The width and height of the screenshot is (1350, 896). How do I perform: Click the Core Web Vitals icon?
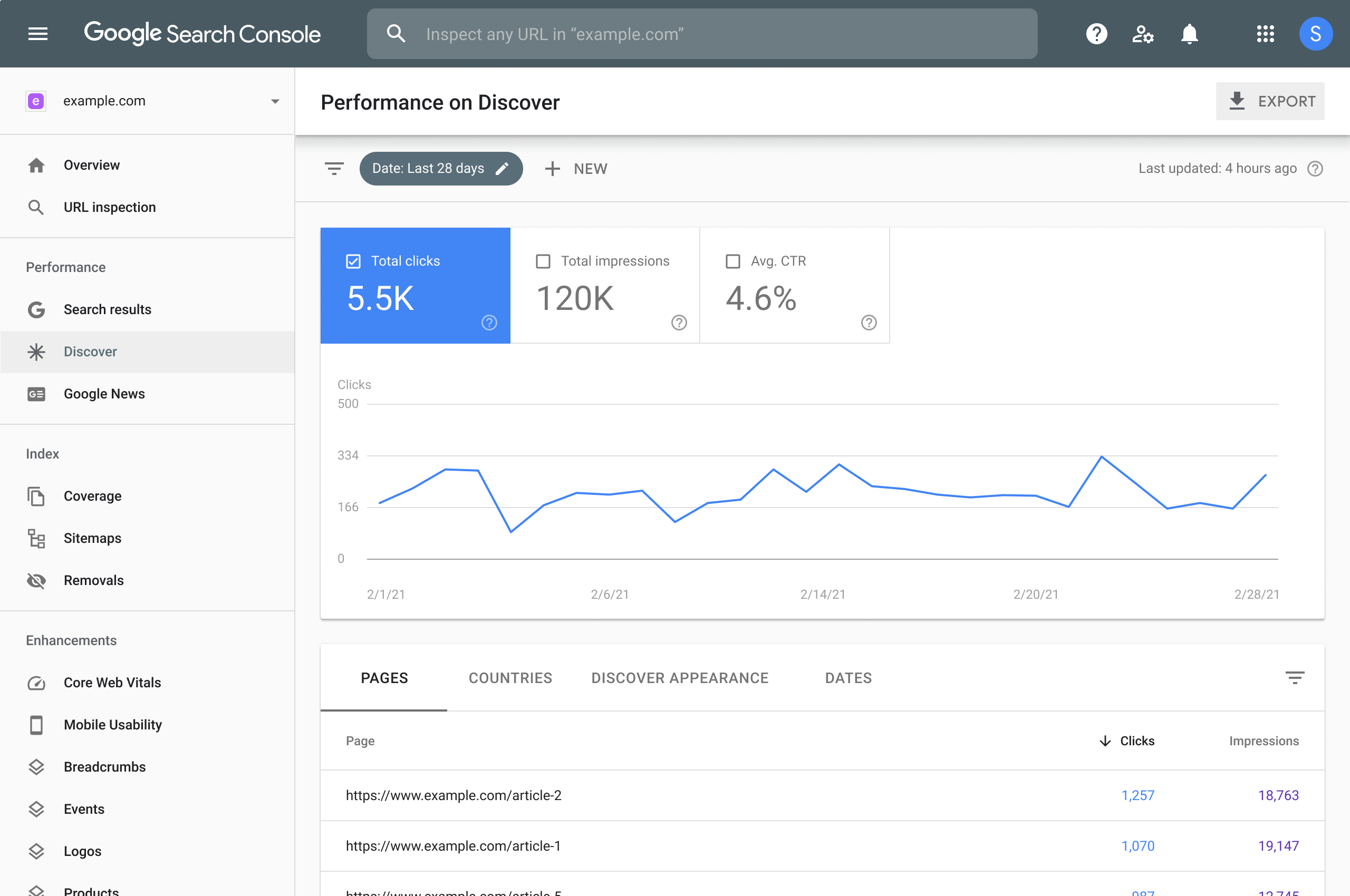point(37,682)
